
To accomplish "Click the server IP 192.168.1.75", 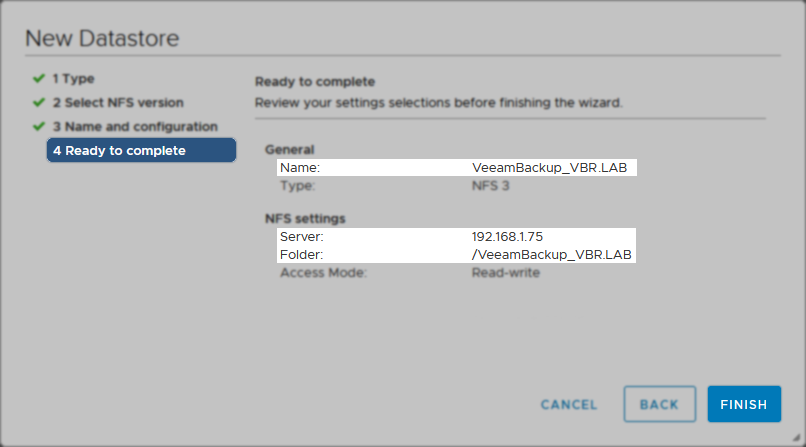I will (x=507, y=236).
